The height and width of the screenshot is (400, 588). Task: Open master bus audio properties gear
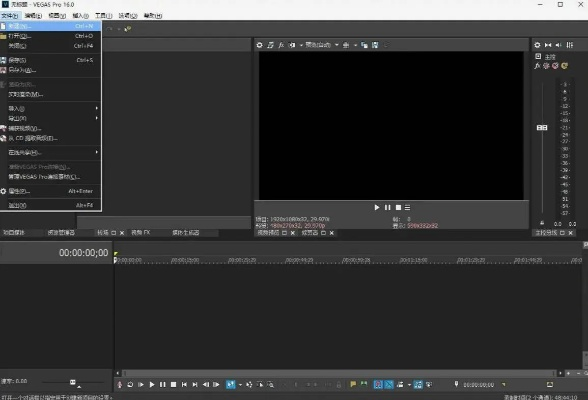pyautogui.click(x=537, y=45)
